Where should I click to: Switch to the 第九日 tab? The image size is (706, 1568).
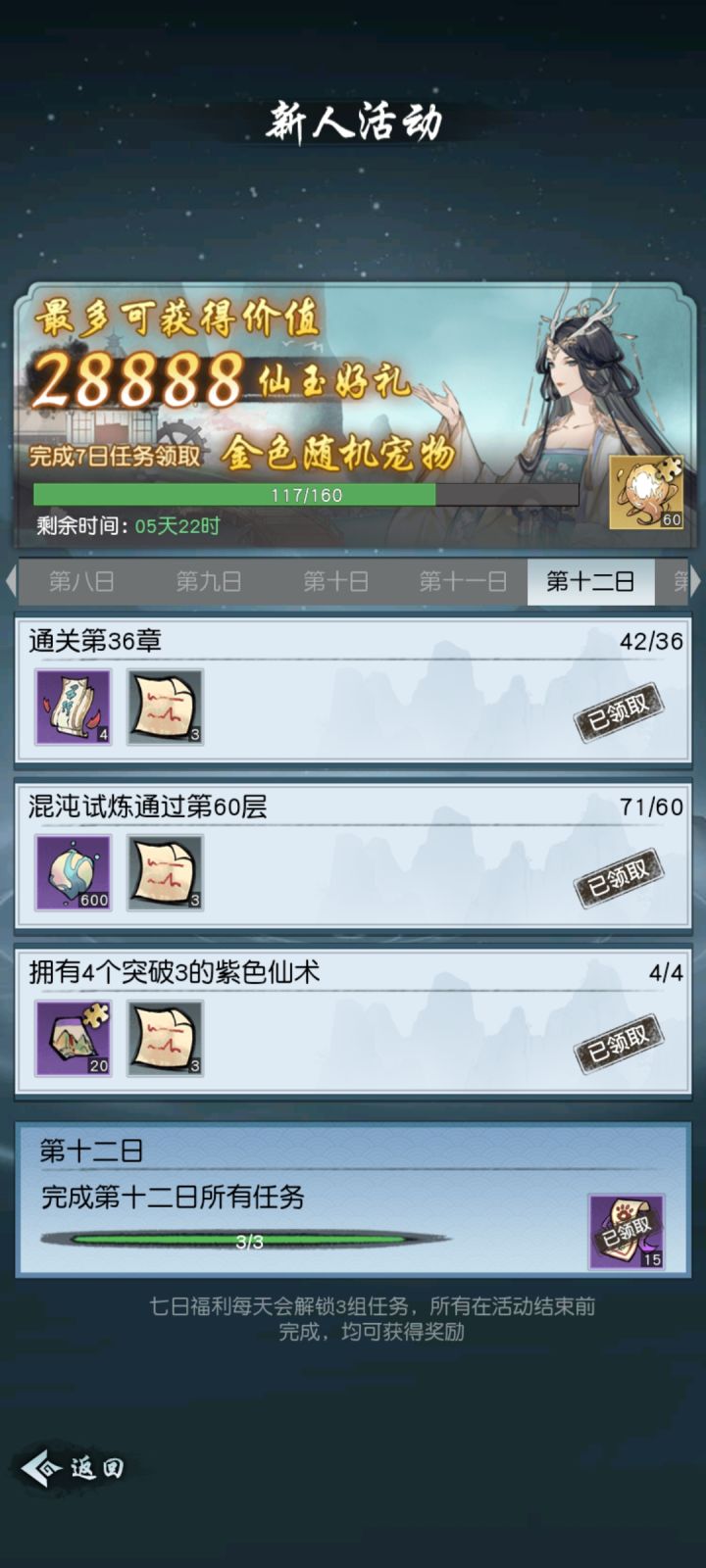click(x=208, y=582)
